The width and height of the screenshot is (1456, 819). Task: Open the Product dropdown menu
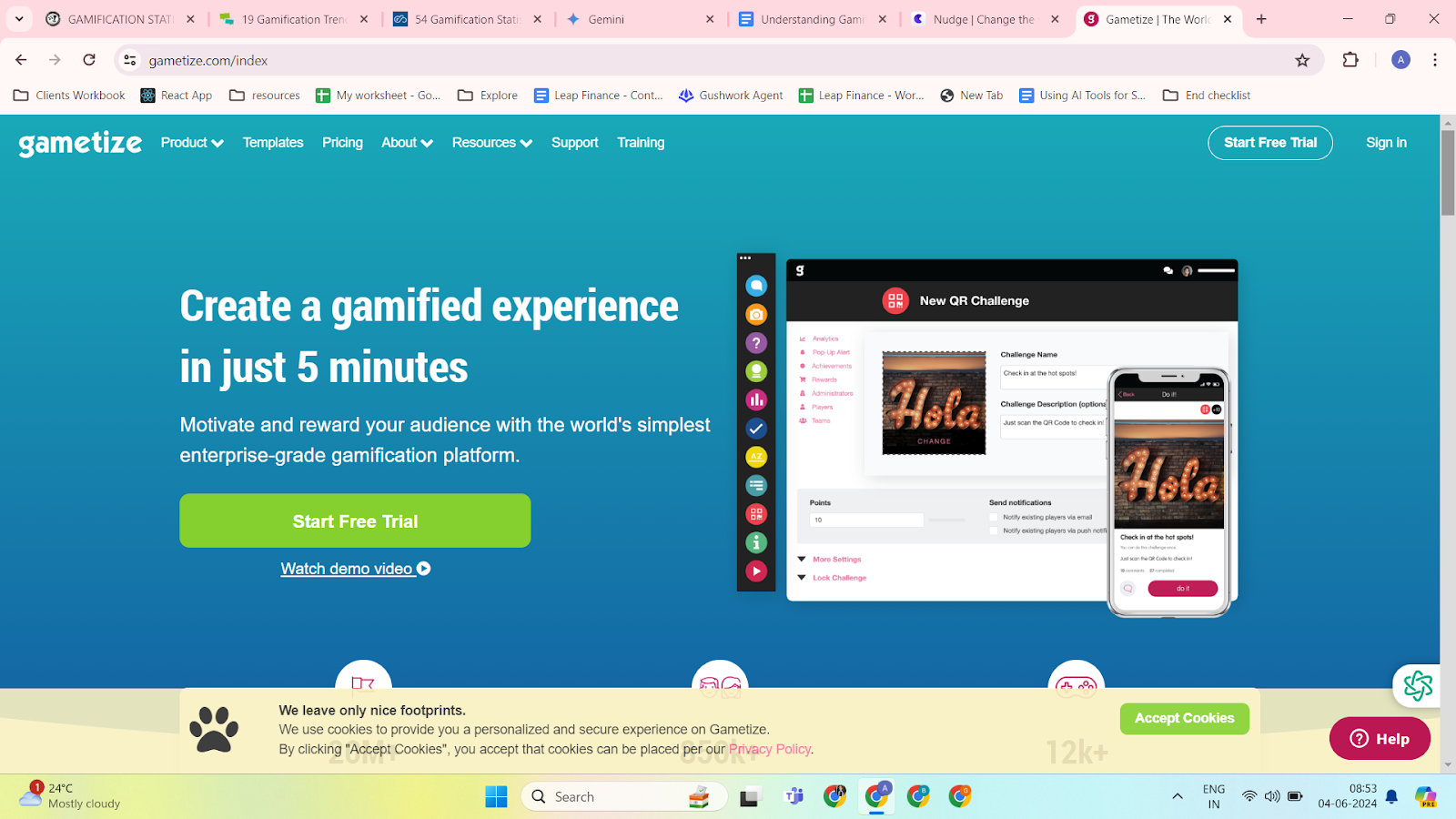[x=192, y=143]
